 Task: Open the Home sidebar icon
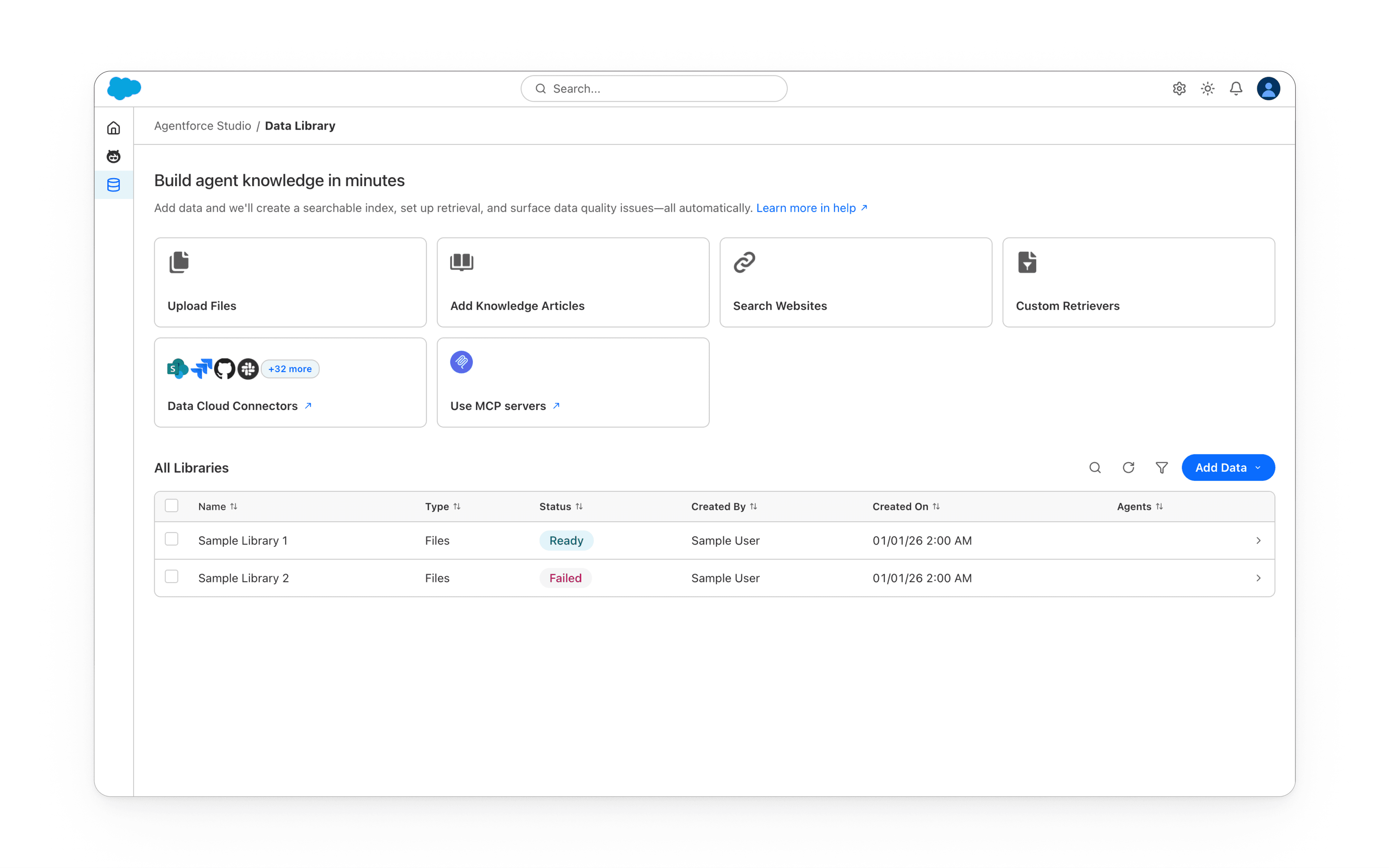[114, 128]
